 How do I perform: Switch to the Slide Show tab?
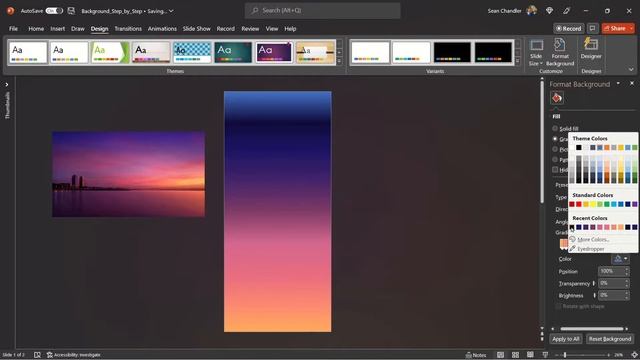coord(196,29)
